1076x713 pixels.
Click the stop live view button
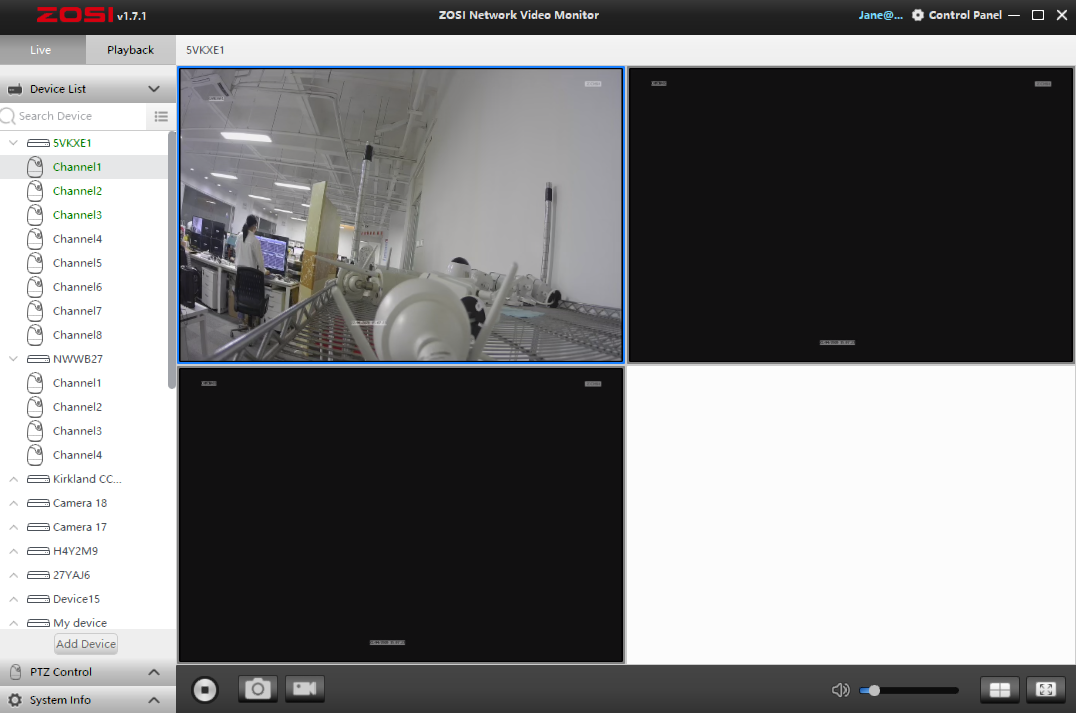tap(205, 689)
